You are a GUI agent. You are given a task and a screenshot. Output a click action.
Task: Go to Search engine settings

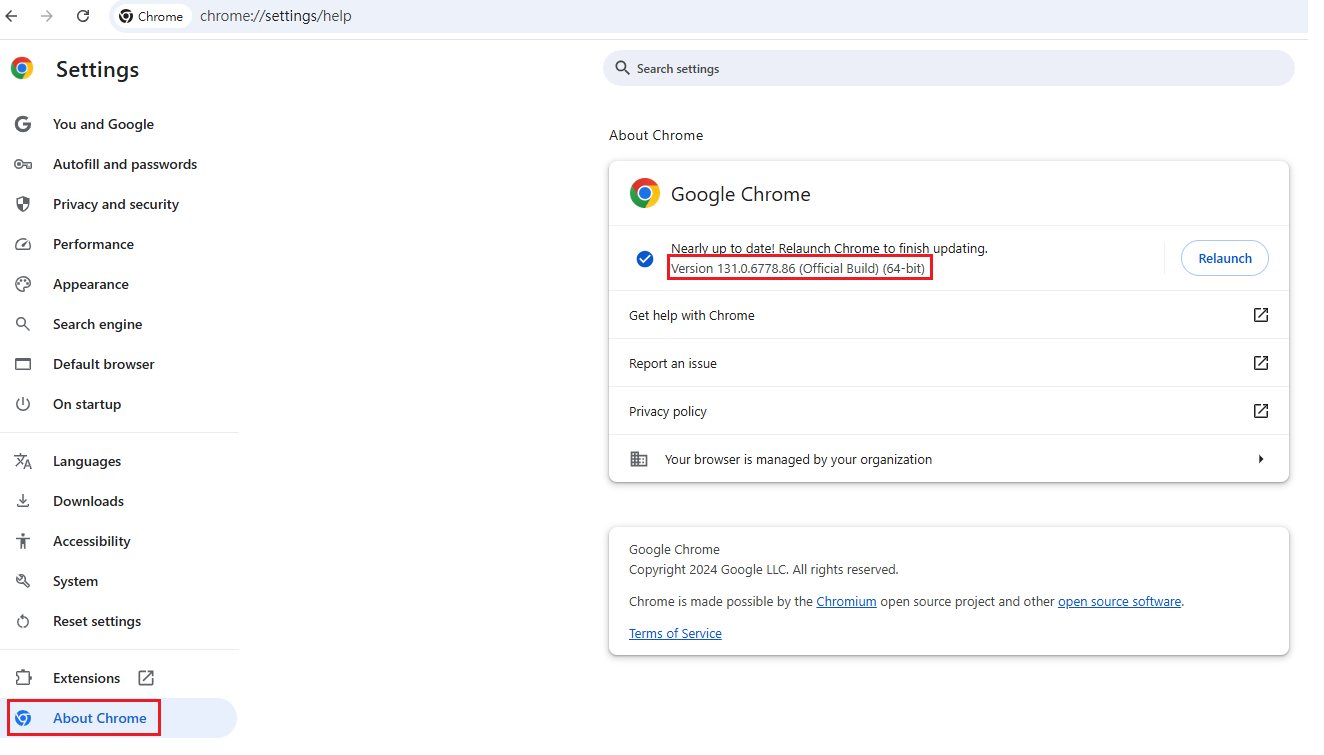[x=97, y=324]
